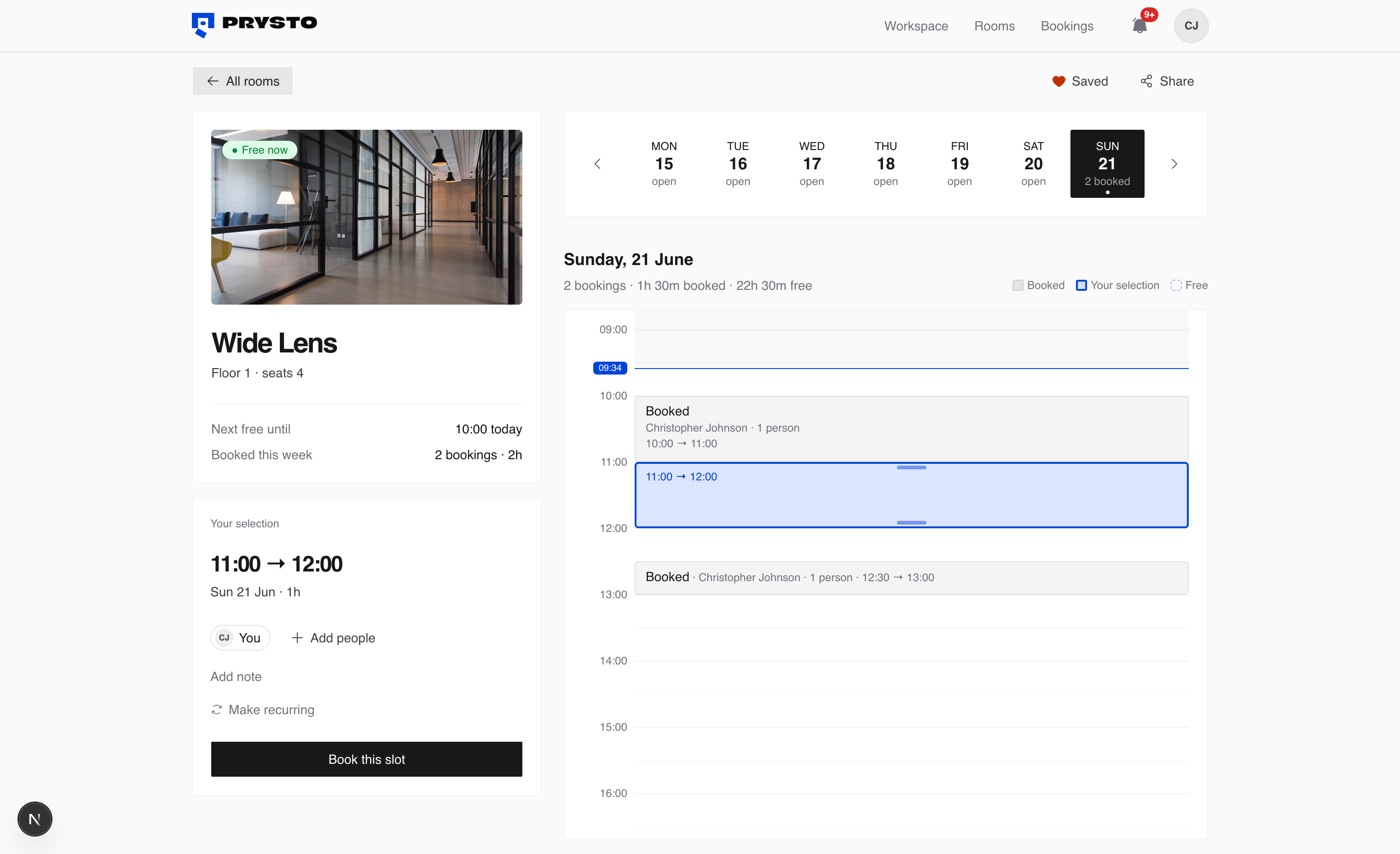This screenshot has height=854, width=1400.
Task: Open the CJ profile avatar menu
Action: (x=1191, y=26)
